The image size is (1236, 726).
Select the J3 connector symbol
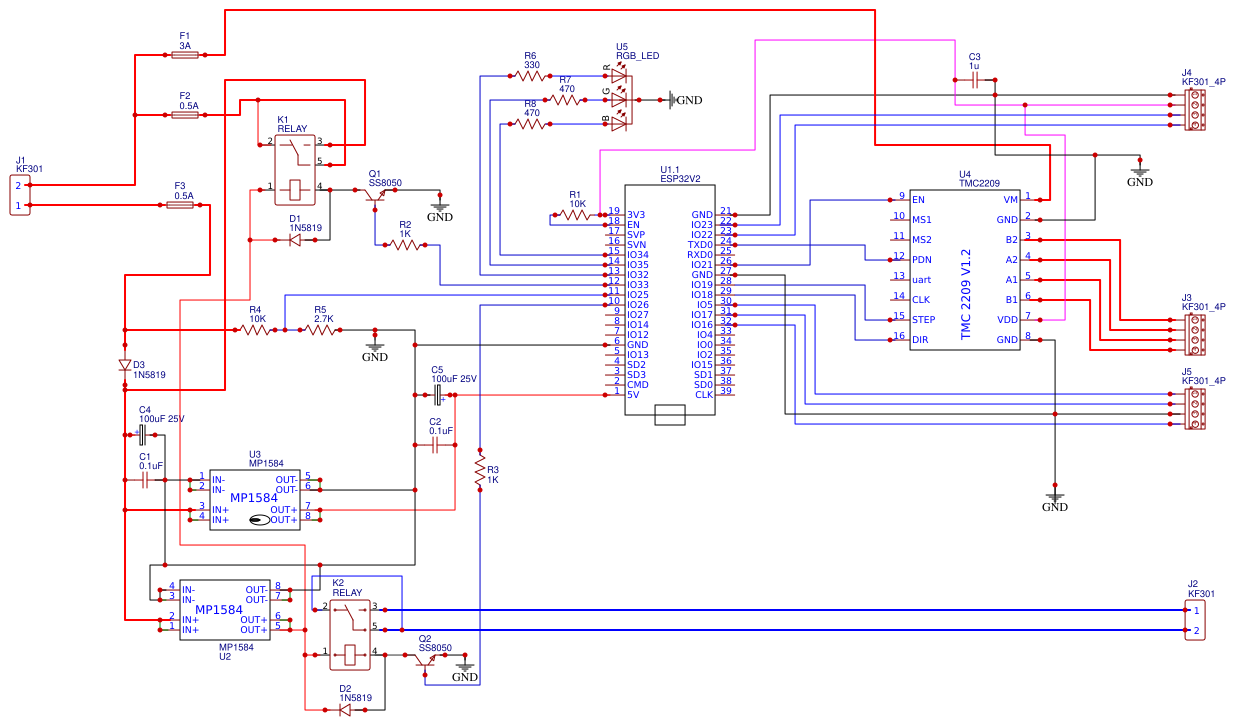click(1194, 335)
